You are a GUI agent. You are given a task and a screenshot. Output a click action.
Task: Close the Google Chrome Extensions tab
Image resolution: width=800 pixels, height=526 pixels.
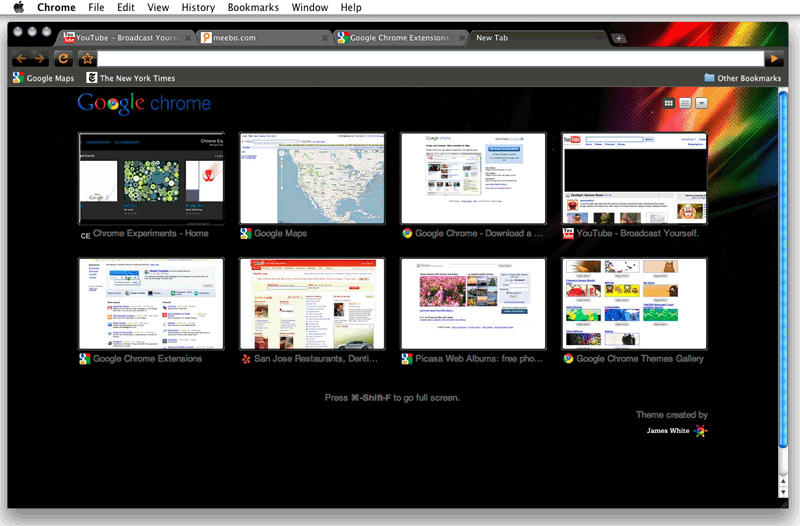point(462,38)
